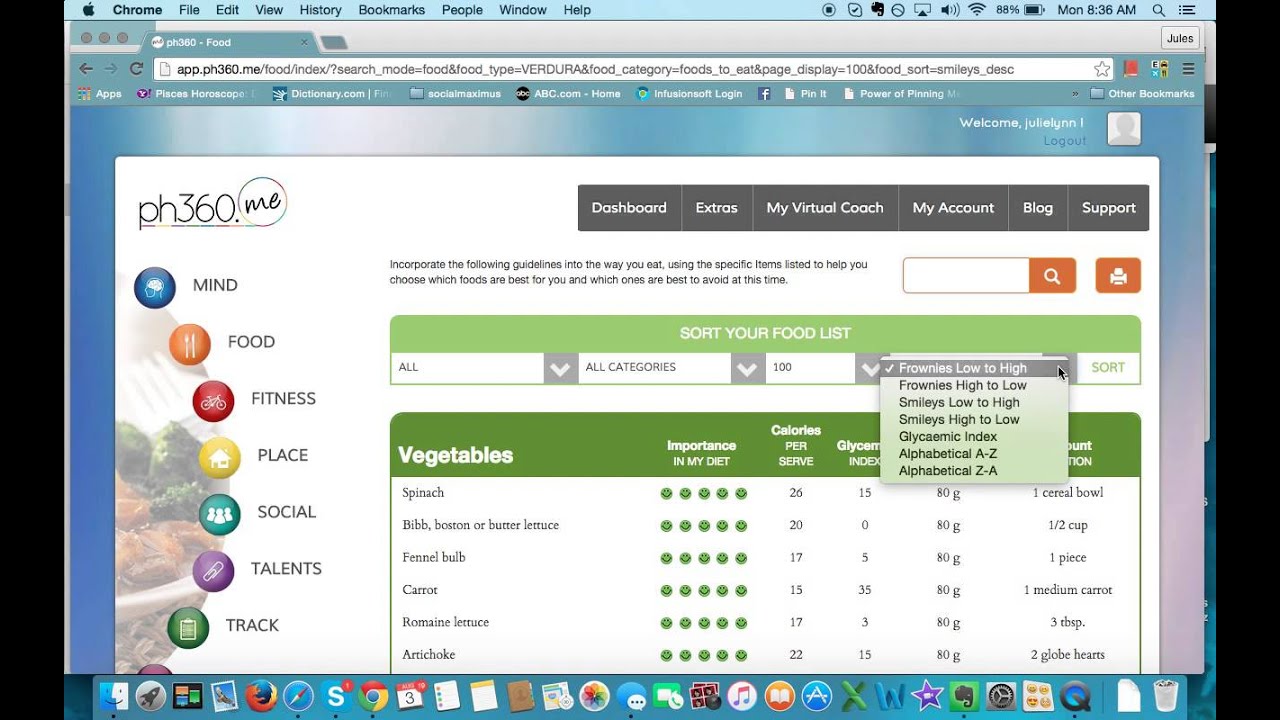Click Bibb, boston or butter lettuce row
Image resolution: width=1280 pixels, height=720 pixels.
click(x=481, y=525)
